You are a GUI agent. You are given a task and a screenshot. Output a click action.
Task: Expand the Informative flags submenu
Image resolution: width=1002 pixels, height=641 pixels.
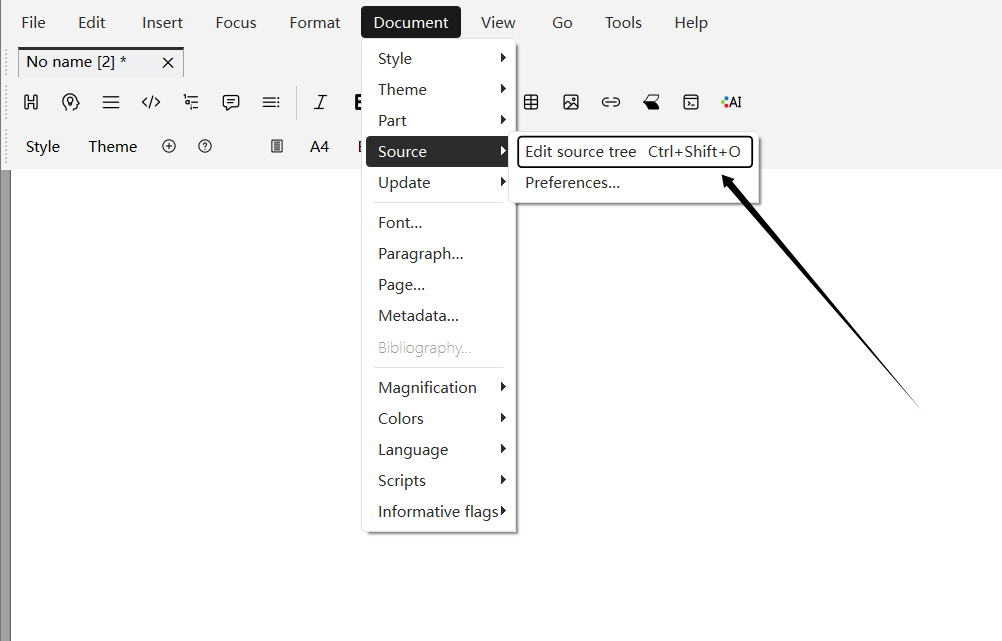coord(439,511)
